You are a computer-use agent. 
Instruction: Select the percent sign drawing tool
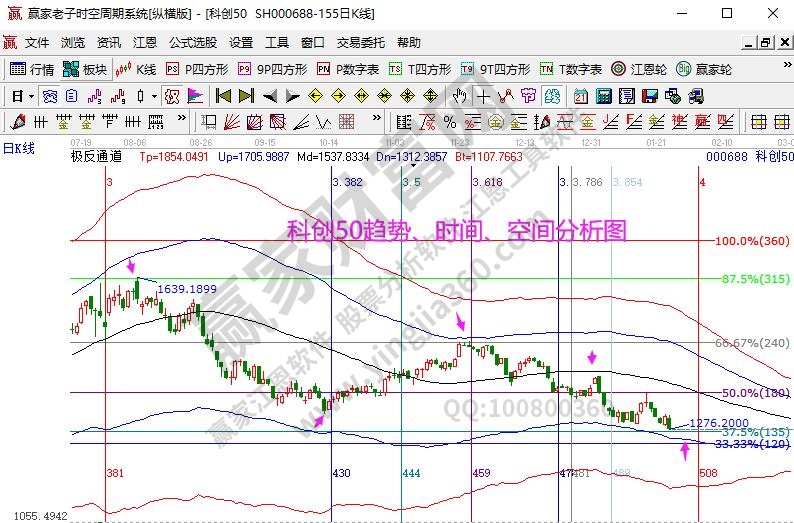[x=450, y=123]
